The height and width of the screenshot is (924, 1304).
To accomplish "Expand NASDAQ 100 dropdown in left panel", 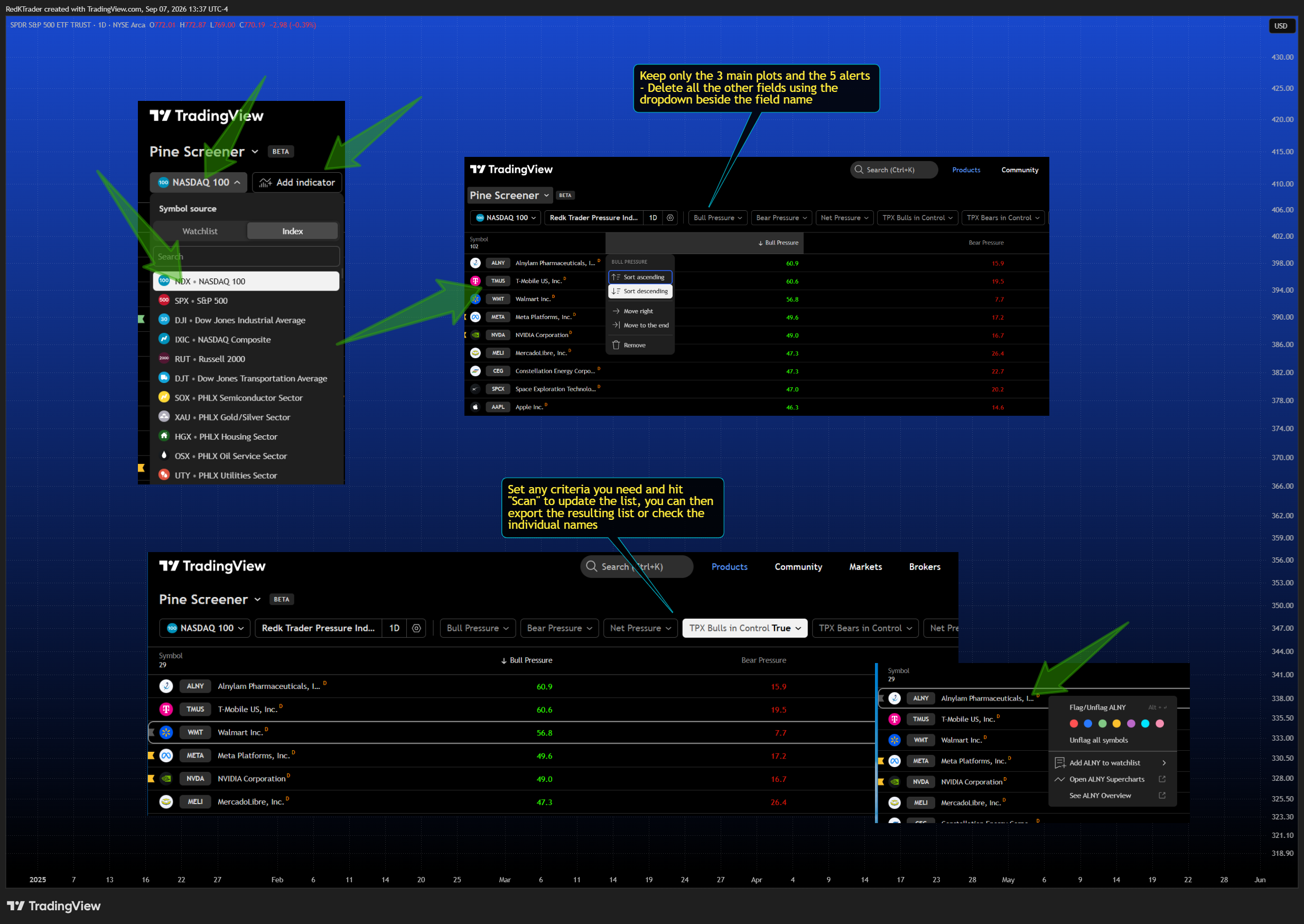I will (x=199, y=183).
